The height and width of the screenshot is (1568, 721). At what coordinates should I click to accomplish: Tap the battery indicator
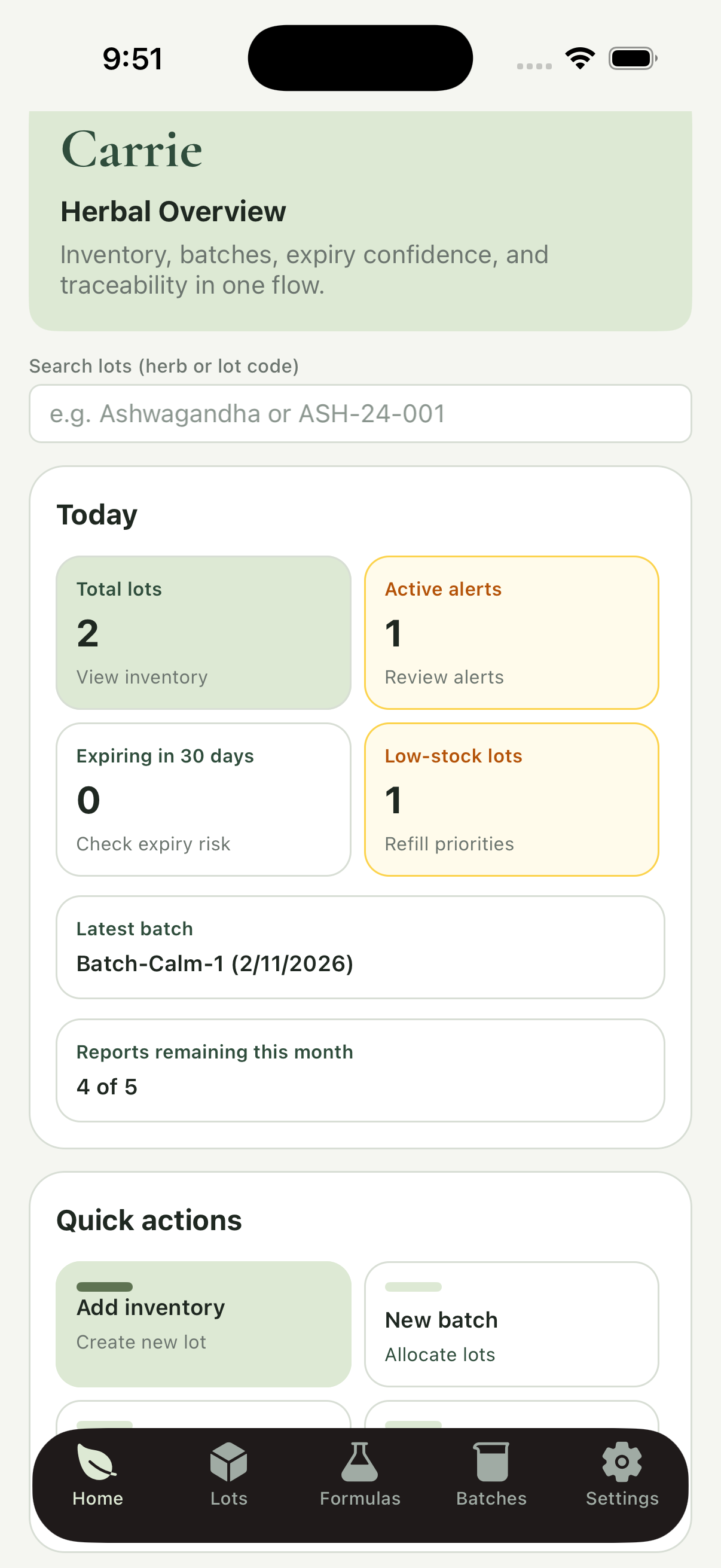point(631,57)
